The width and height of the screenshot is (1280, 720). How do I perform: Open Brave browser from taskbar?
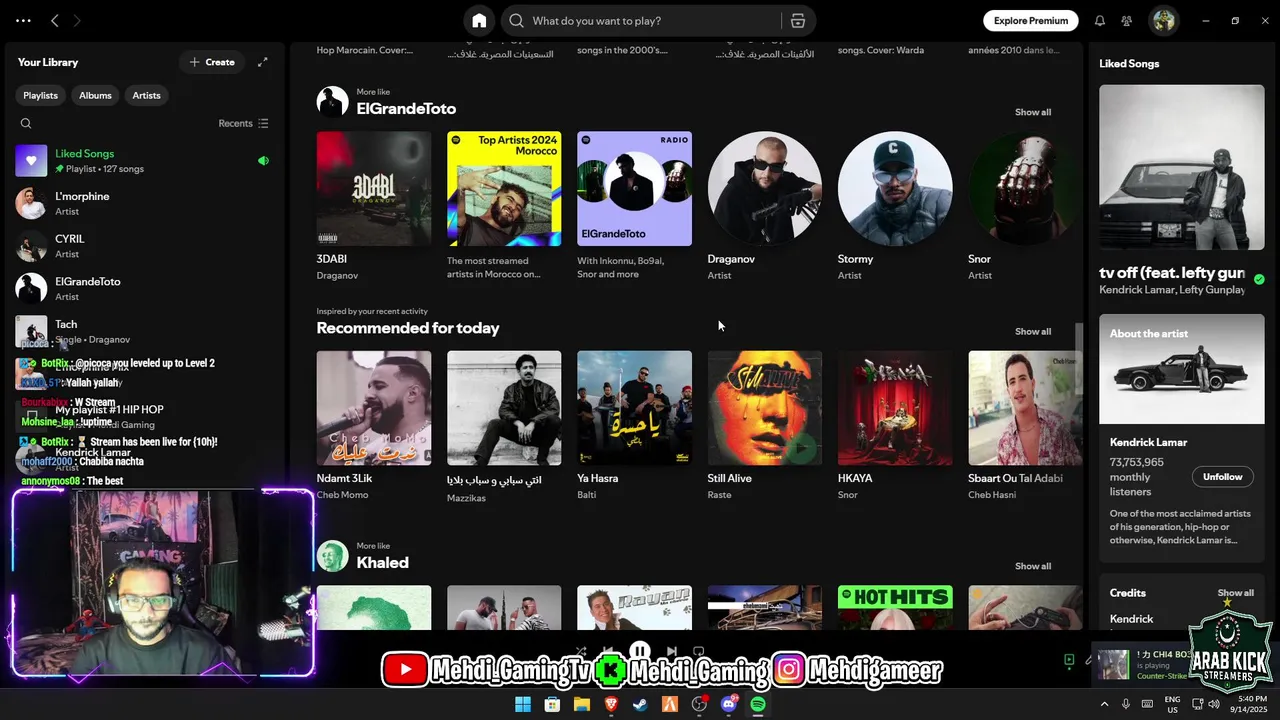pos(611,705)
